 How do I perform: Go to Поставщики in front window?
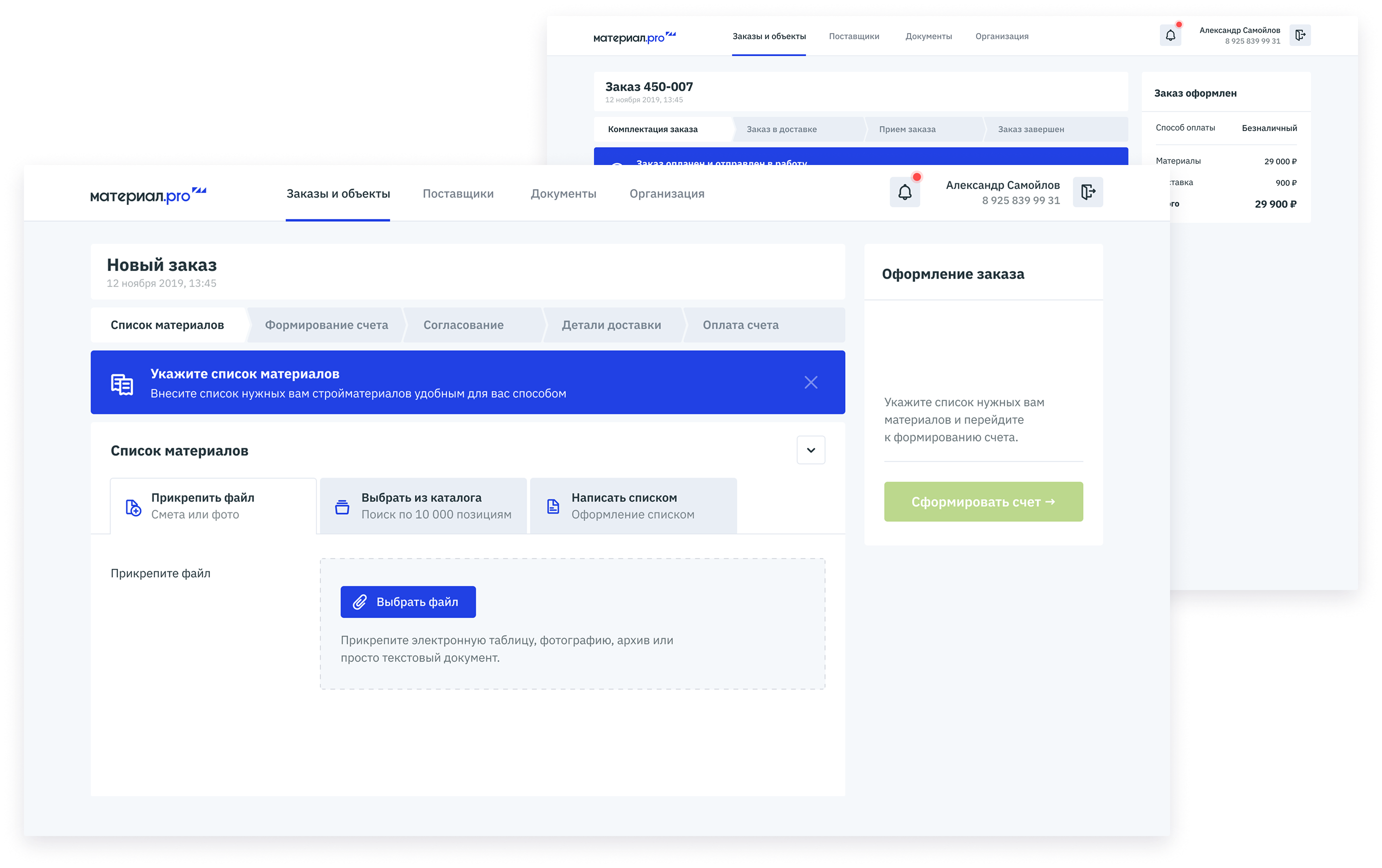point(458,193)
